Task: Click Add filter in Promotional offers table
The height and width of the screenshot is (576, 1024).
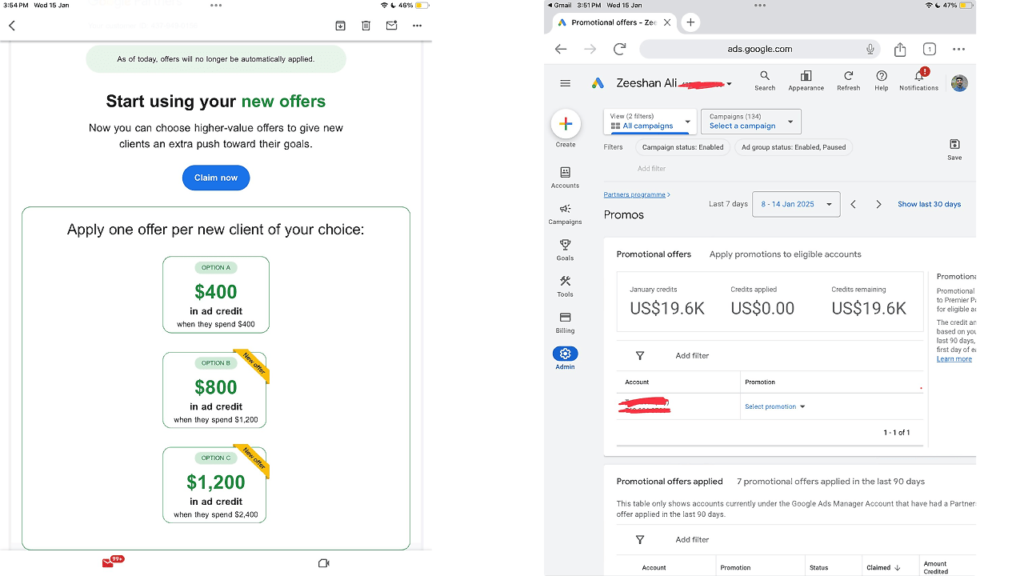Action: 692,356
